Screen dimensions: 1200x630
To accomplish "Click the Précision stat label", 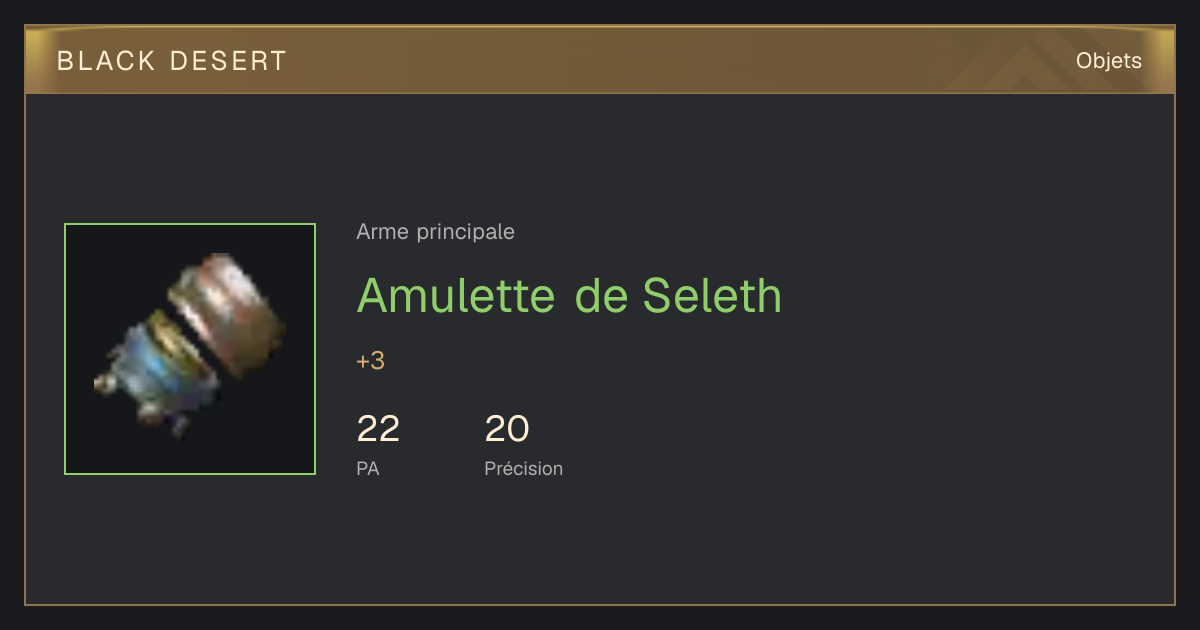I will [523, 468].
